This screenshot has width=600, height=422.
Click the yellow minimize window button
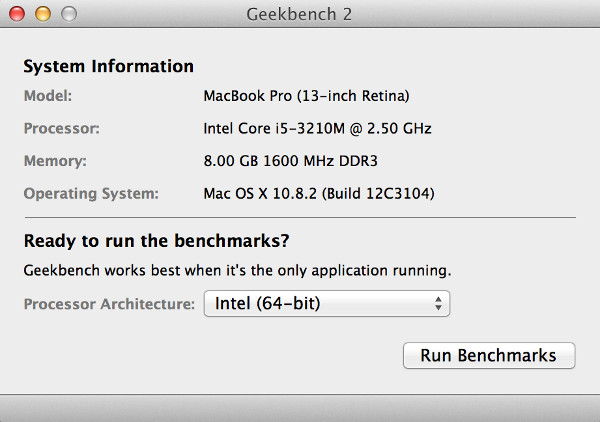[x=44, y=15]
